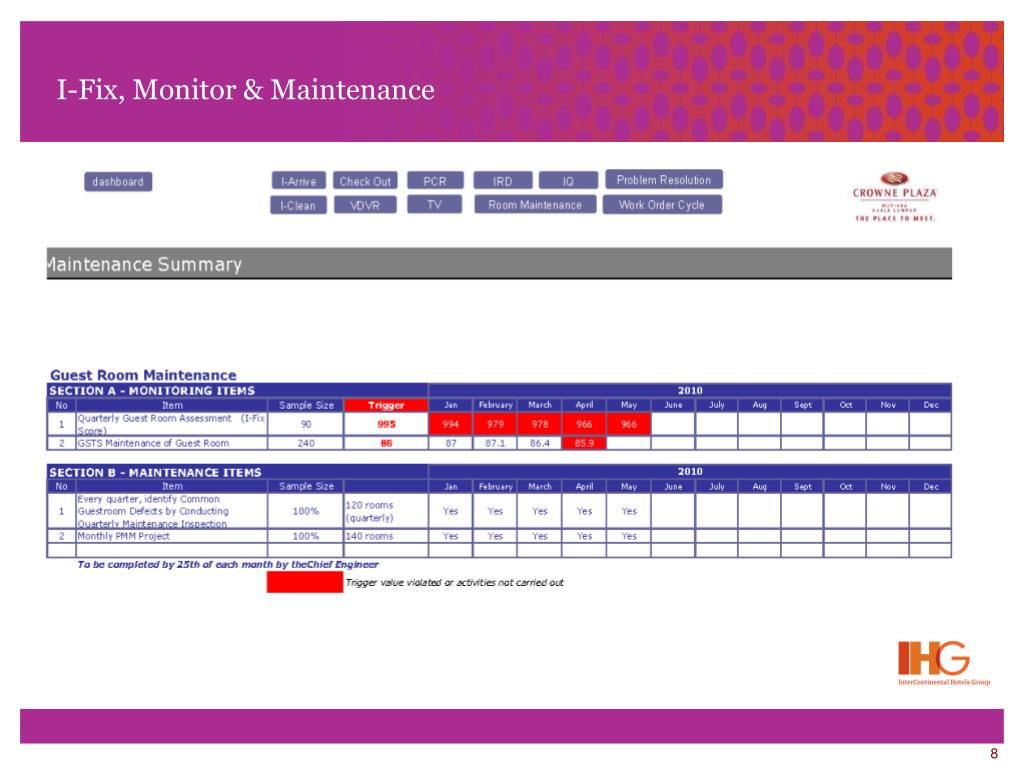Select 120 rooms (quarterly) cell
1024x768 pixels.
386,511
